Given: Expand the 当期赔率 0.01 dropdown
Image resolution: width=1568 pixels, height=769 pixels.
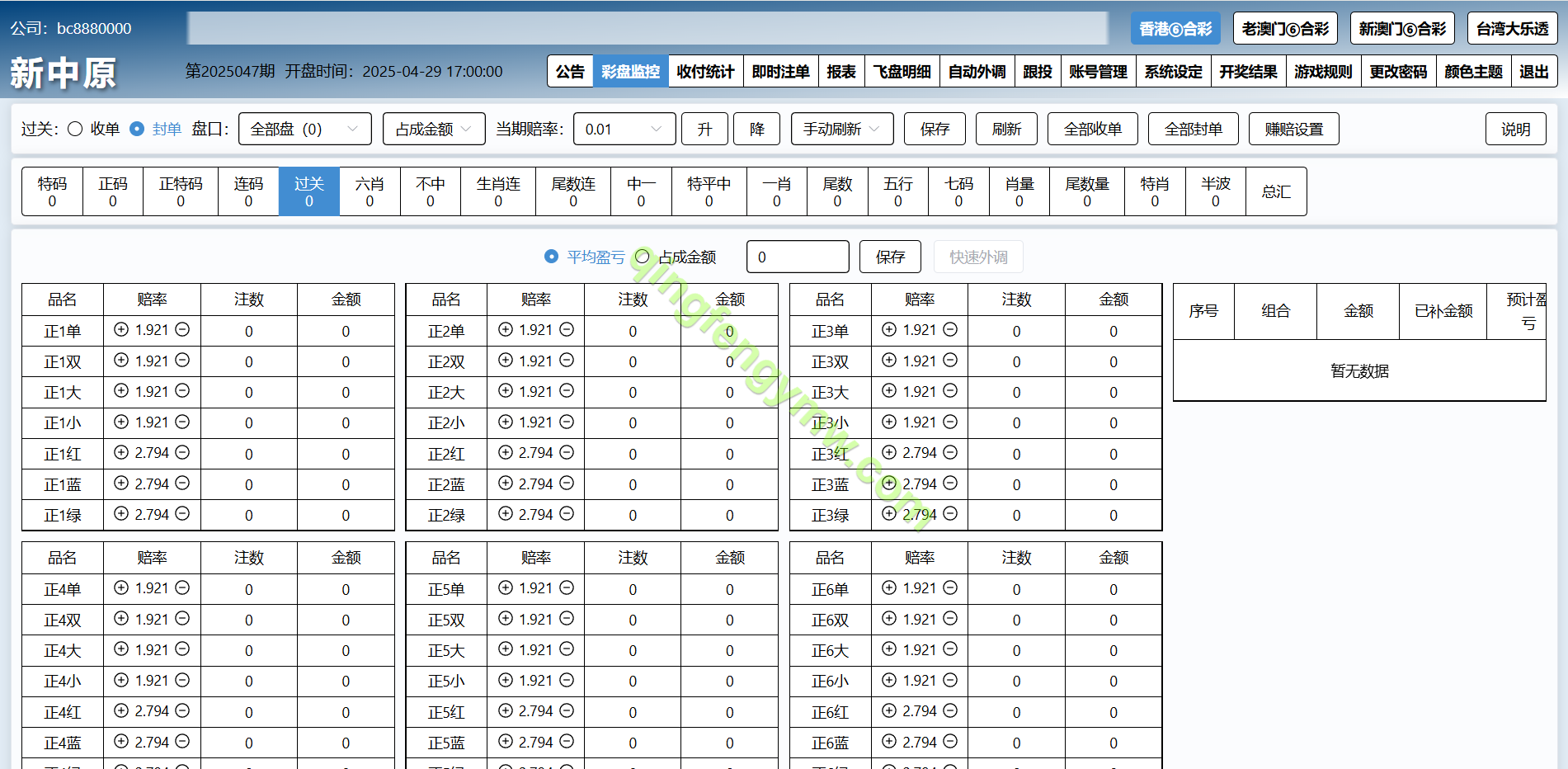Looking at the screenshot, I should [624, 129].
